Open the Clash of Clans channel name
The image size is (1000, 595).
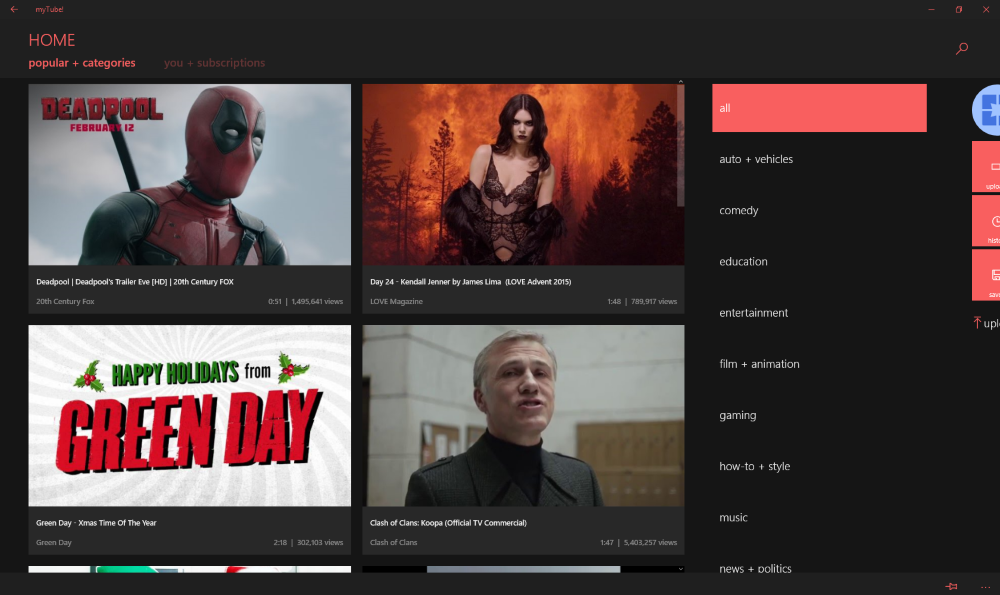pos(393,543)
